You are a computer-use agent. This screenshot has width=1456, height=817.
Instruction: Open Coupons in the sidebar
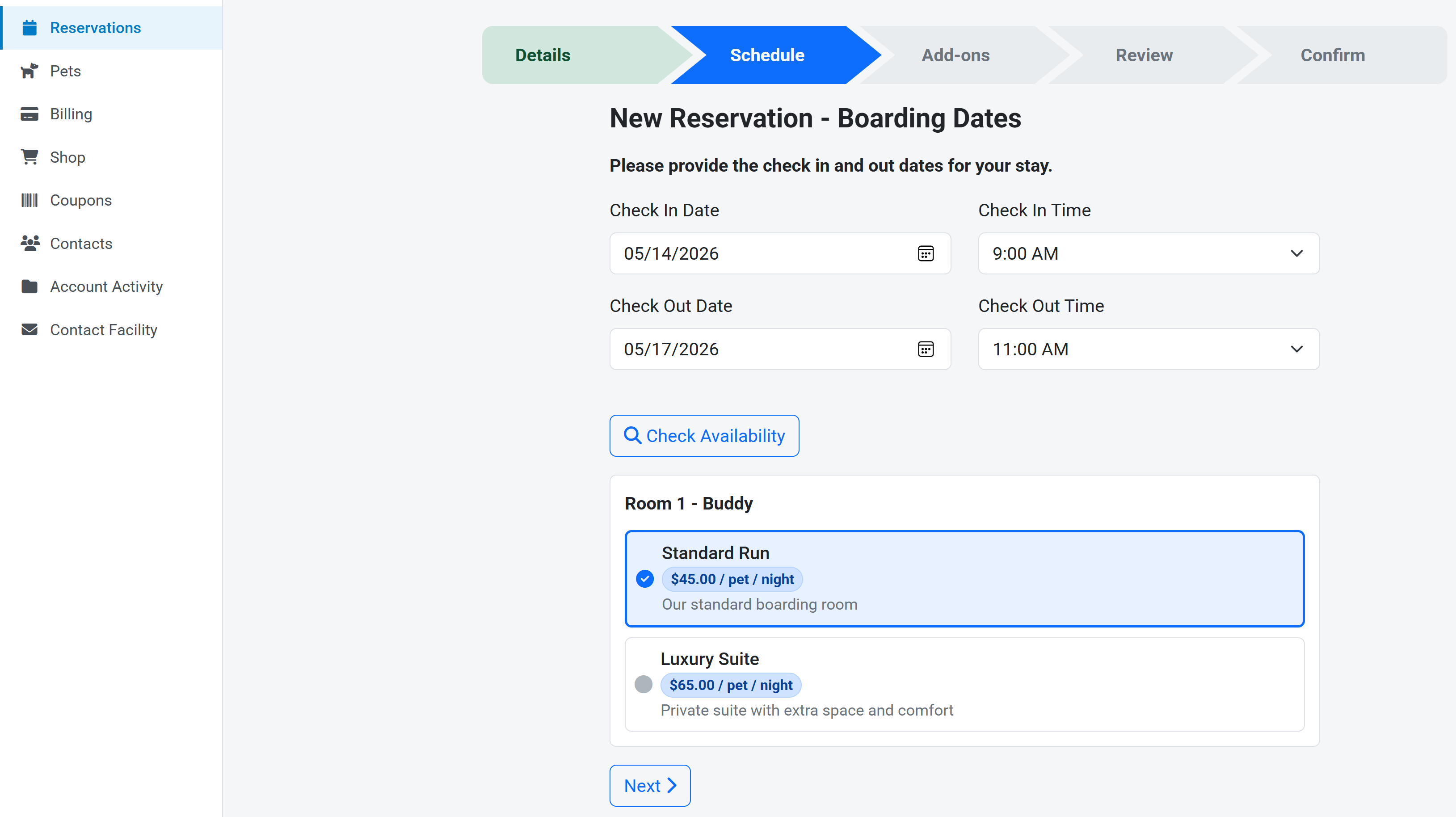tap(111, 200)
